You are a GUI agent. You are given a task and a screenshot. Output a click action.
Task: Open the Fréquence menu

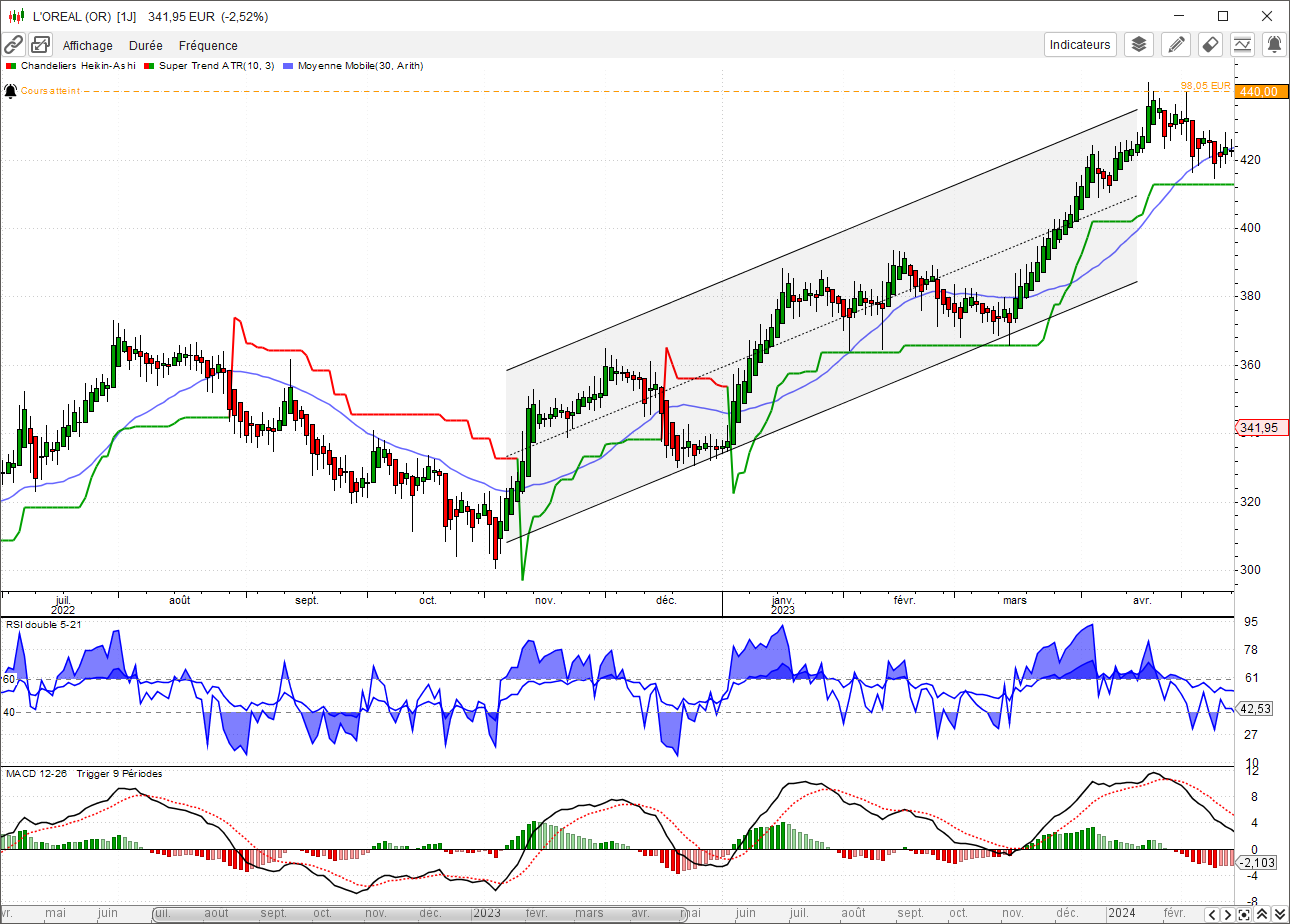(208, 45)
